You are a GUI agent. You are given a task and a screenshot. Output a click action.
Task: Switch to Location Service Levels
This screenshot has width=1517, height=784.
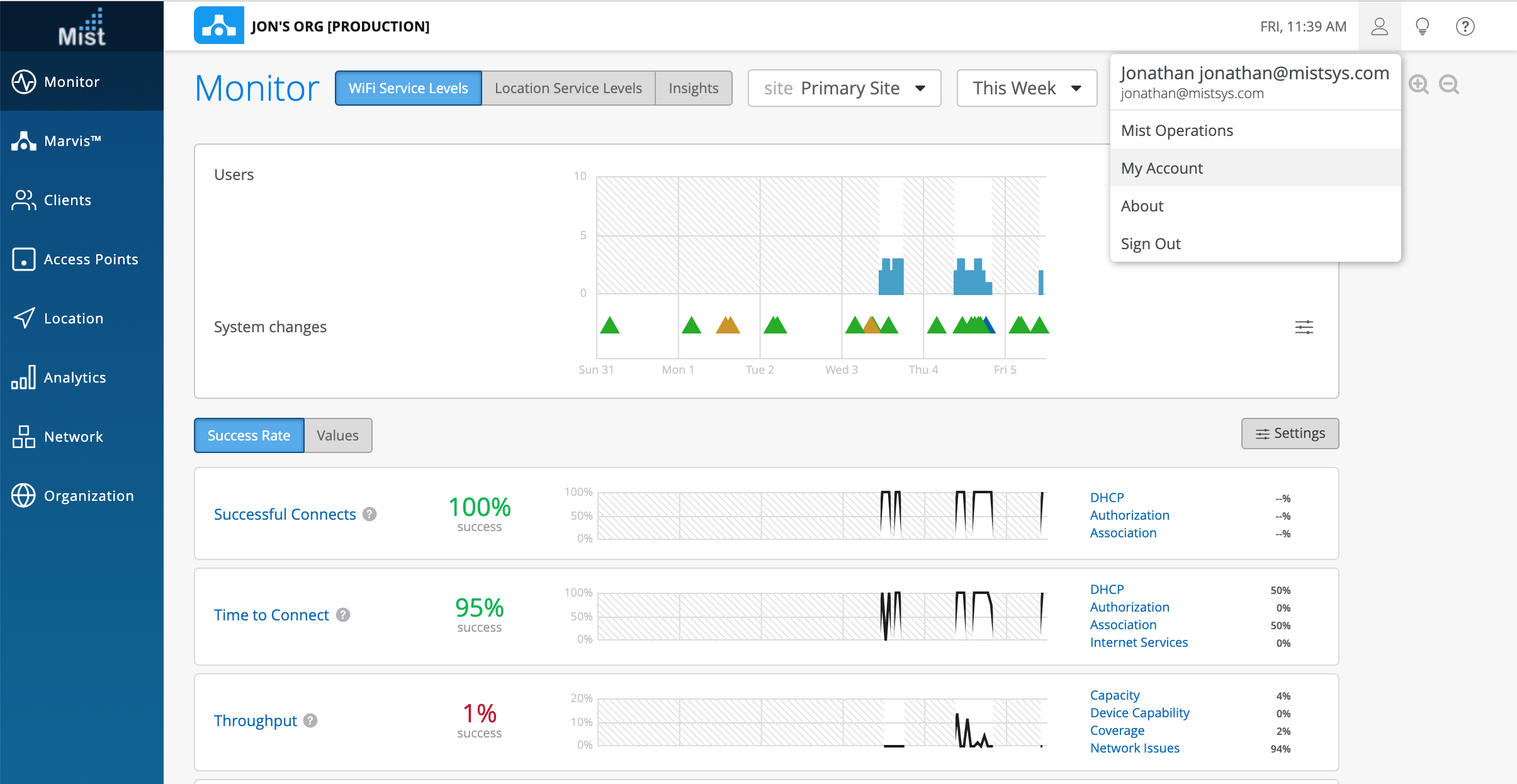tap(568, 88)
